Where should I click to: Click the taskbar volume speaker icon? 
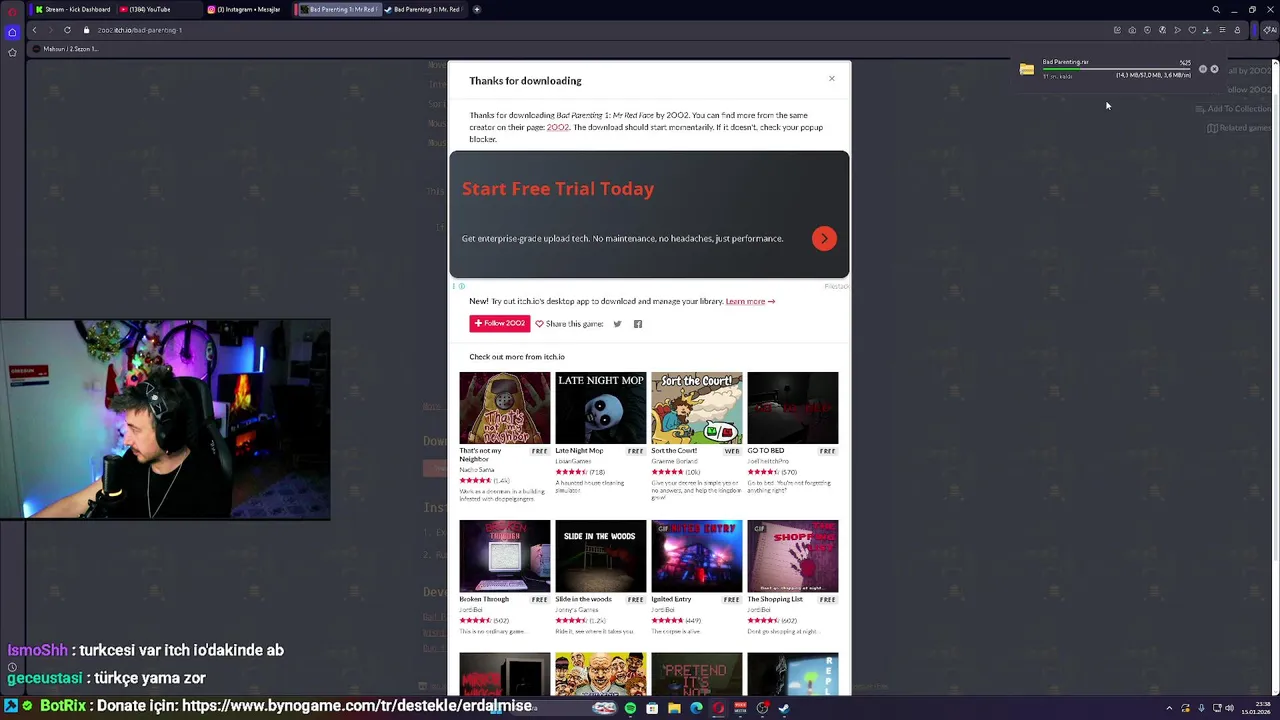(1230, 708)
